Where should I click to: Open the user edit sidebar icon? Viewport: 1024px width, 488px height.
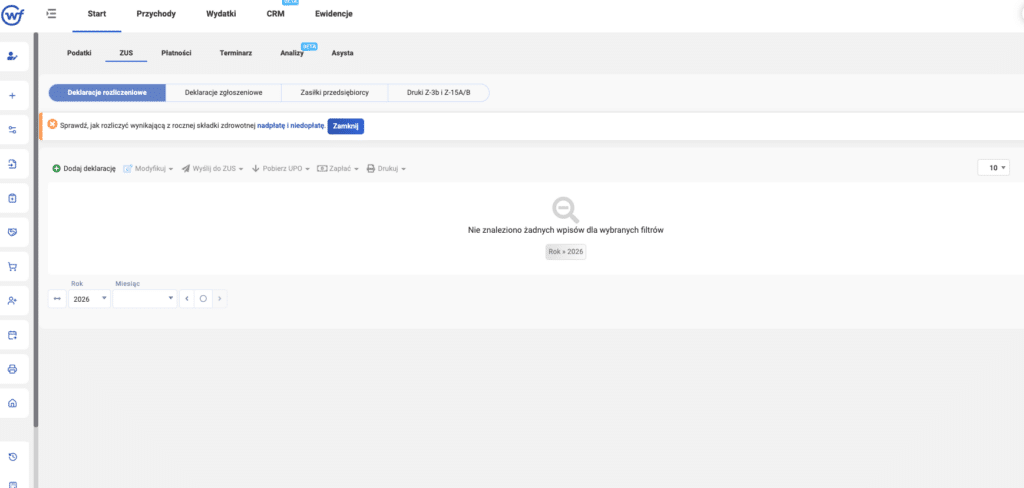click(x=12, y=56)
